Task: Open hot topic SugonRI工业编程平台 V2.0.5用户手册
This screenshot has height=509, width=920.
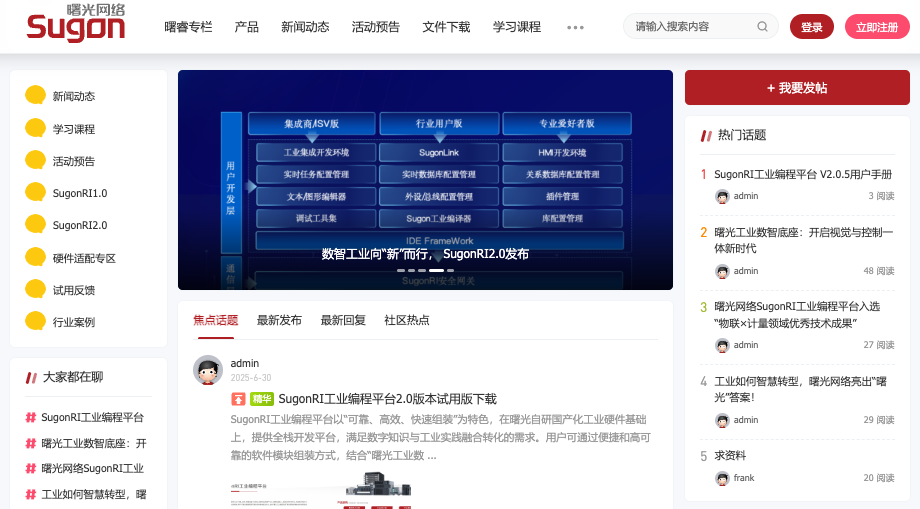Action: pyautogui.click(x=803, y=174)
